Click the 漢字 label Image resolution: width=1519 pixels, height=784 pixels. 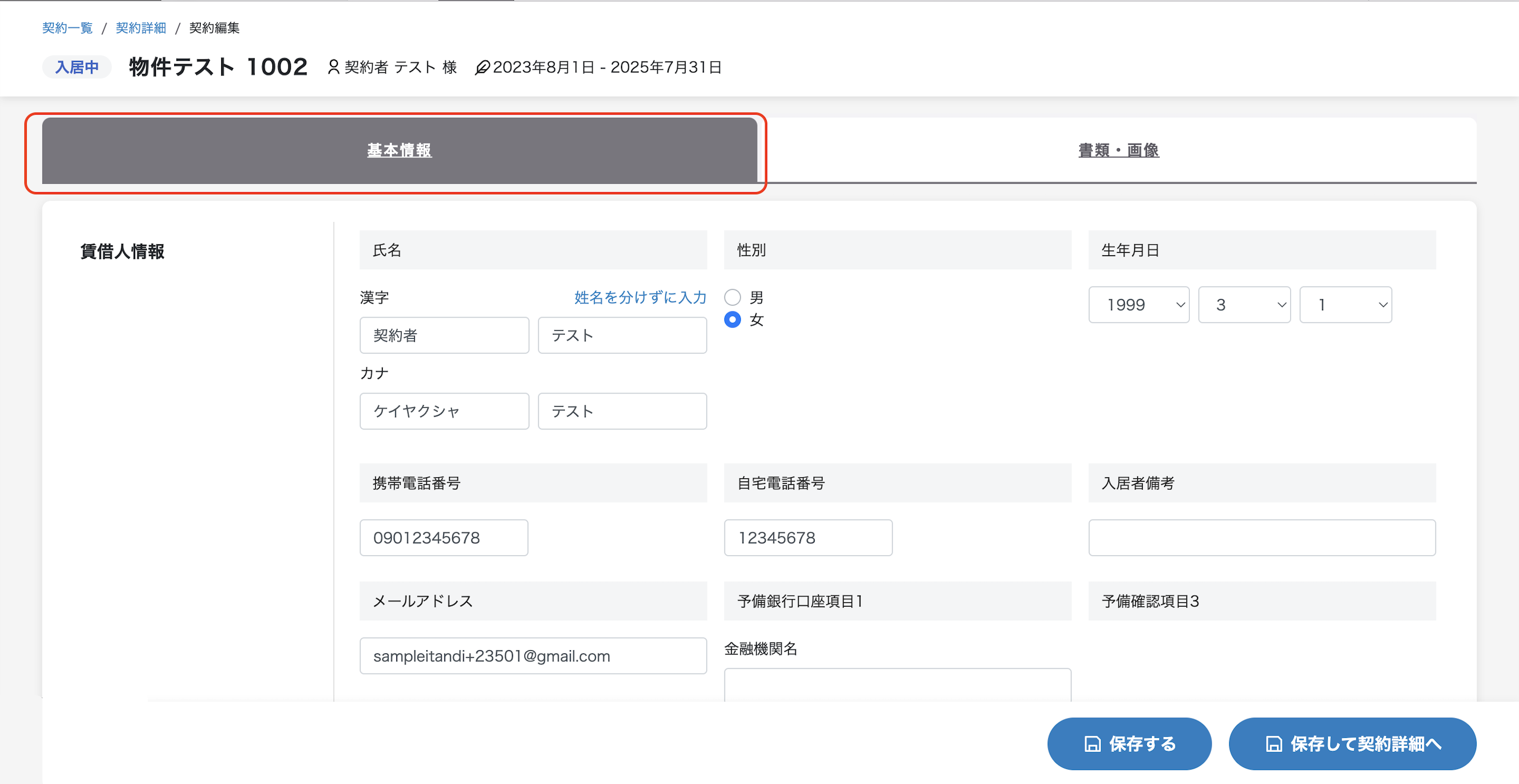click(375, 297)
